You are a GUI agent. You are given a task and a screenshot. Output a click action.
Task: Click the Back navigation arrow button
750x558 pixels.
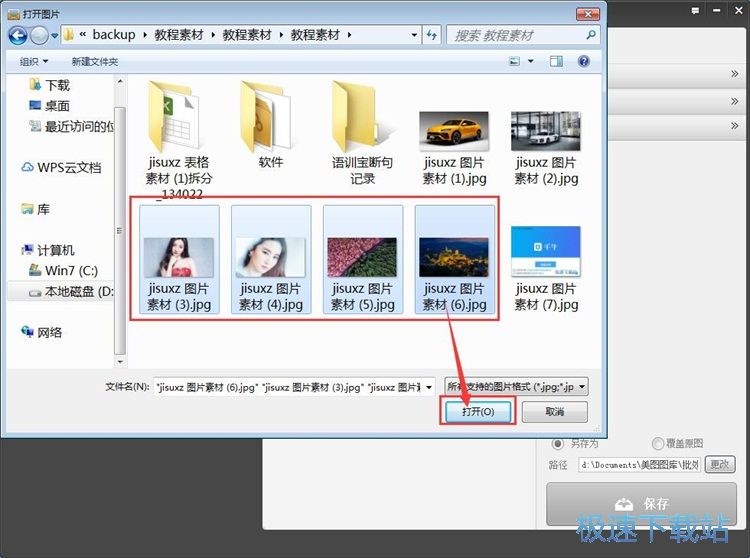[x=18, y=35]
